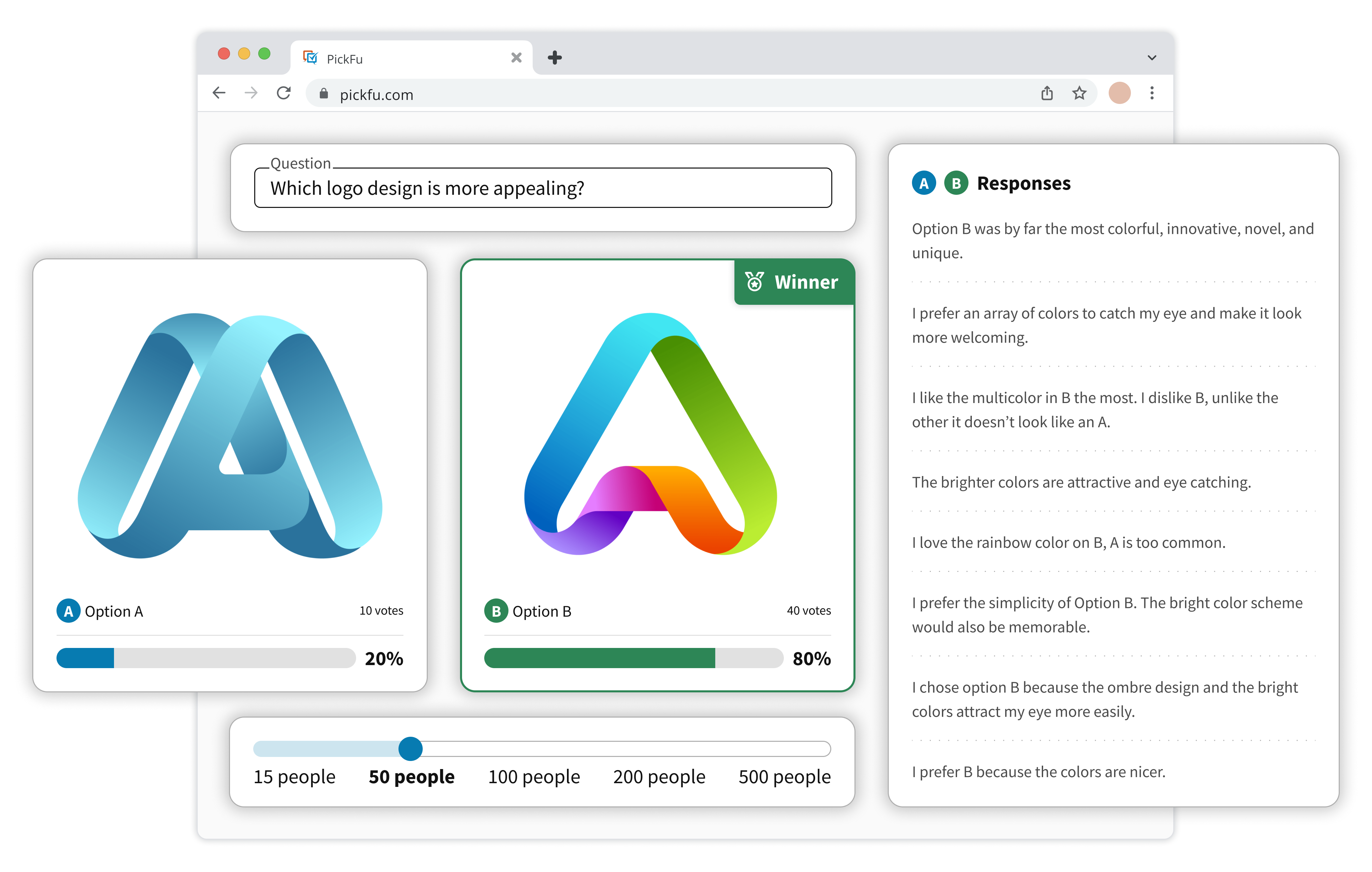
Task: Click the Question text field
Action: [542, 188]
